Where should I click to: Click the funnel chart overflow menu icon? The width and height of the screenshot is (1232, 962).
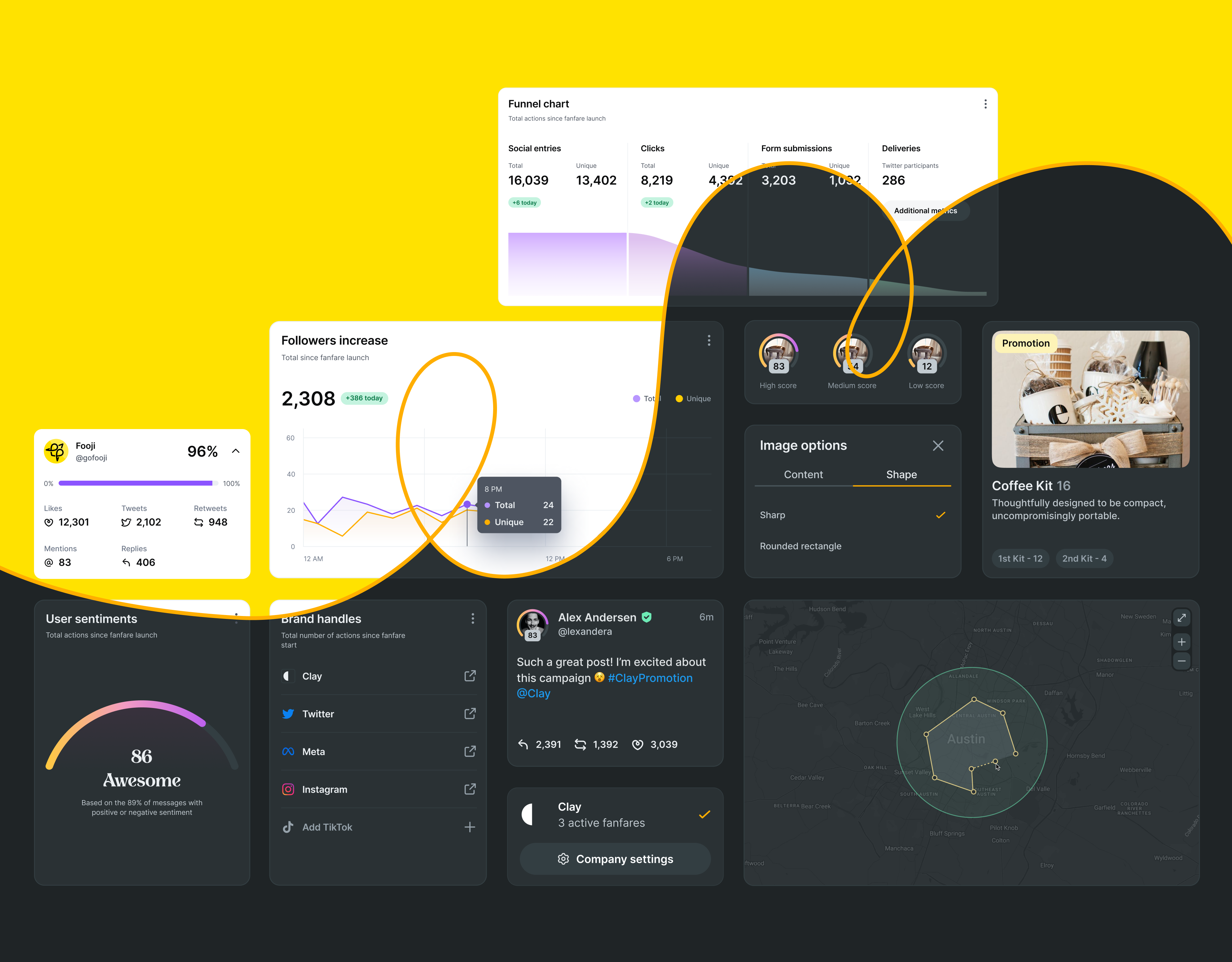pyautogui.click(x=986, y=104)
